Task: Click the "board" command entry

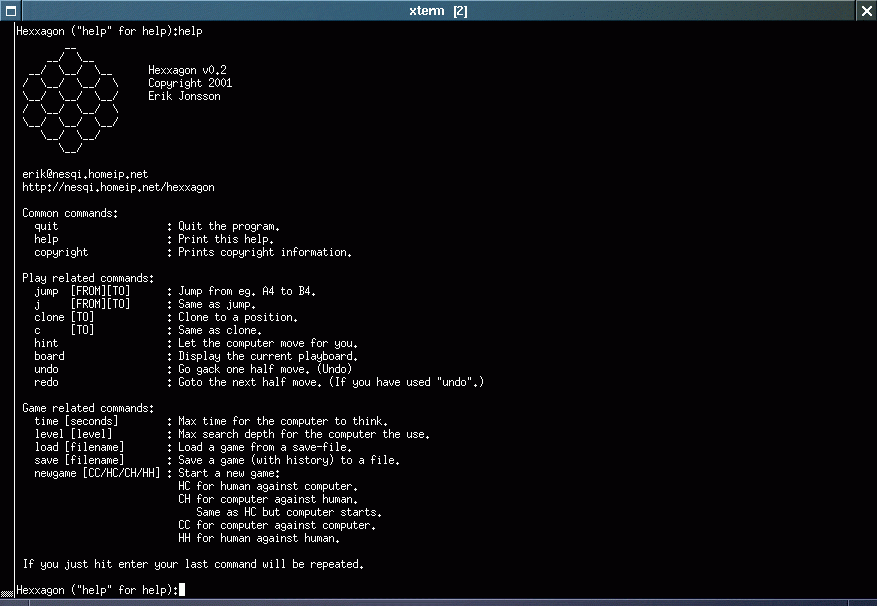Action: click(x=49, y=356)
